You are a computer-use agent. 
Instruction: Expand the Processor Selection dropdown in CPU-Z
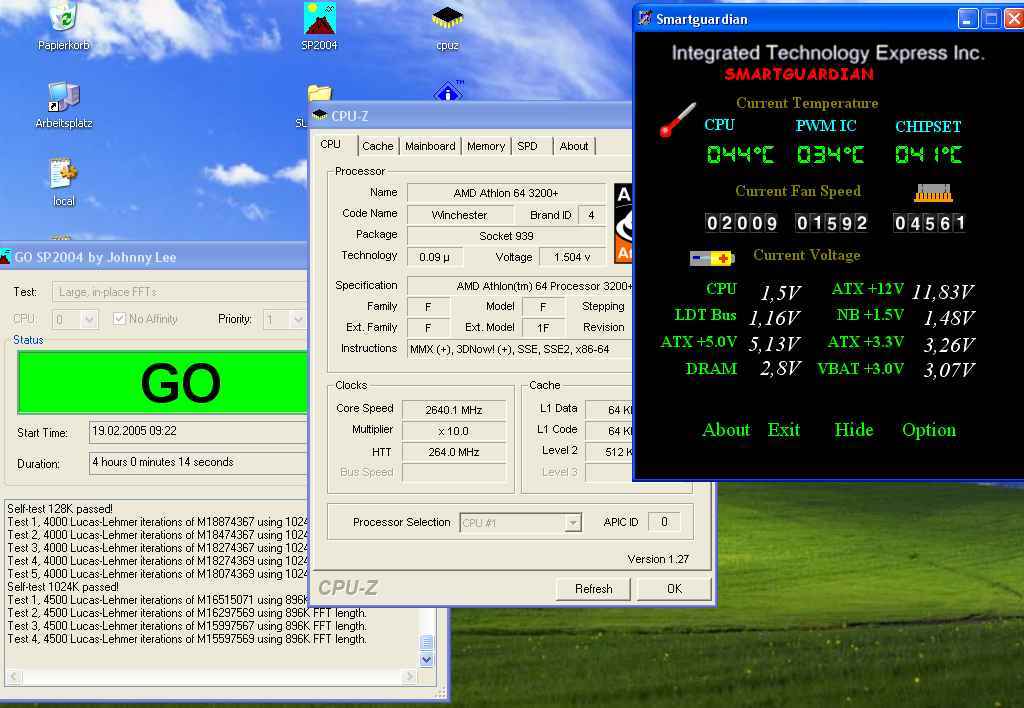point(572,523)
